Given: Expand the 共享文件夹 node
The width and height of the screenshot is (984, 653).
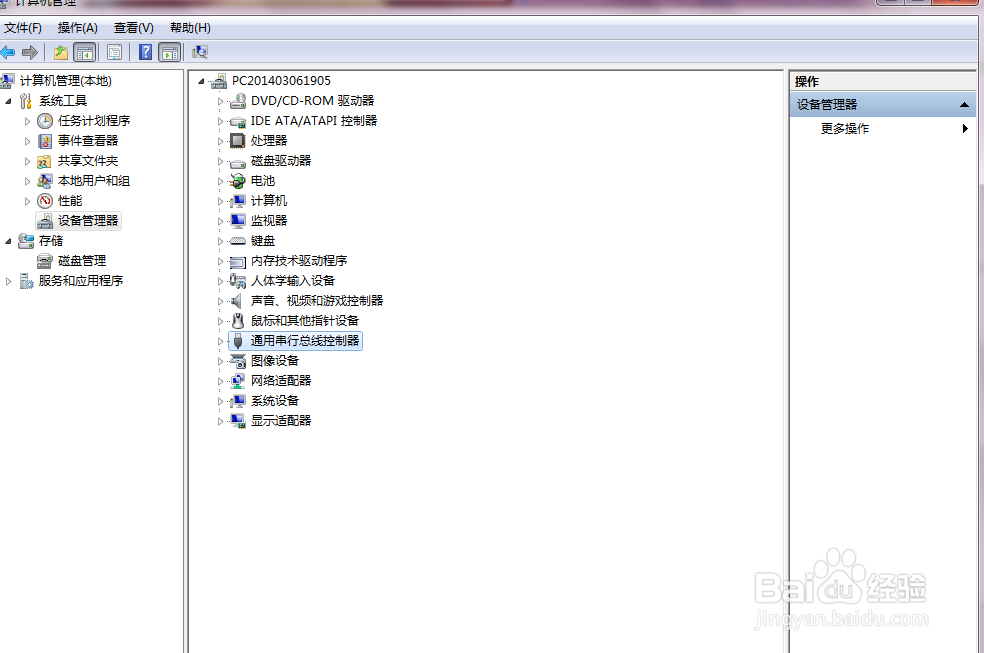Looking at the screenshot, I should 27,161.
